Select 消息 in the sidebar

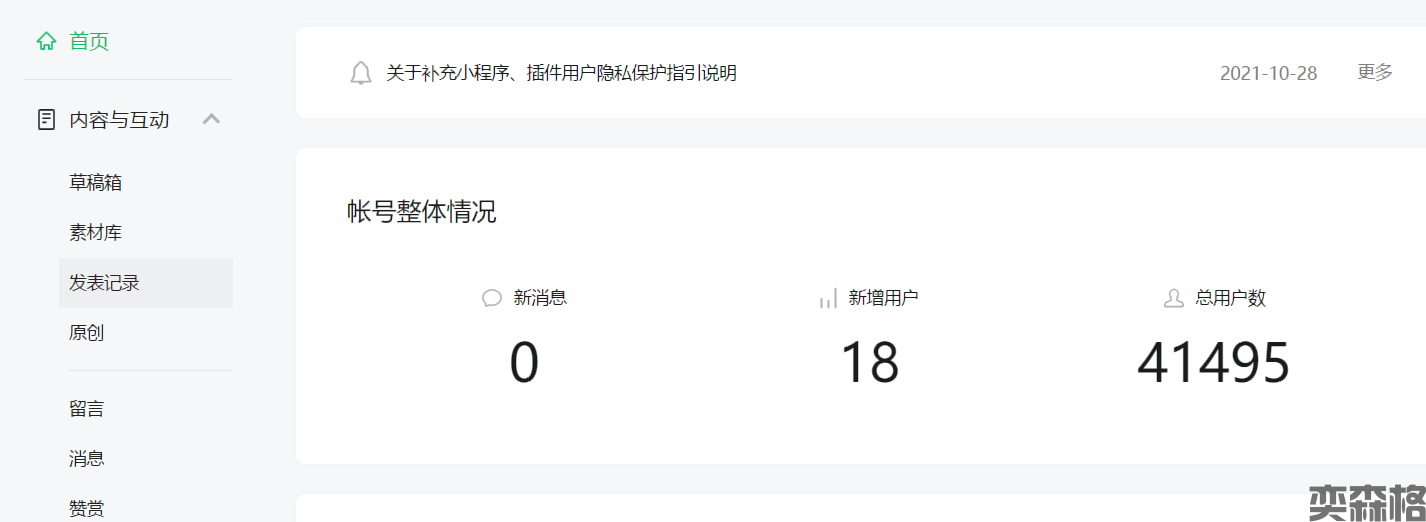(87, 459)
